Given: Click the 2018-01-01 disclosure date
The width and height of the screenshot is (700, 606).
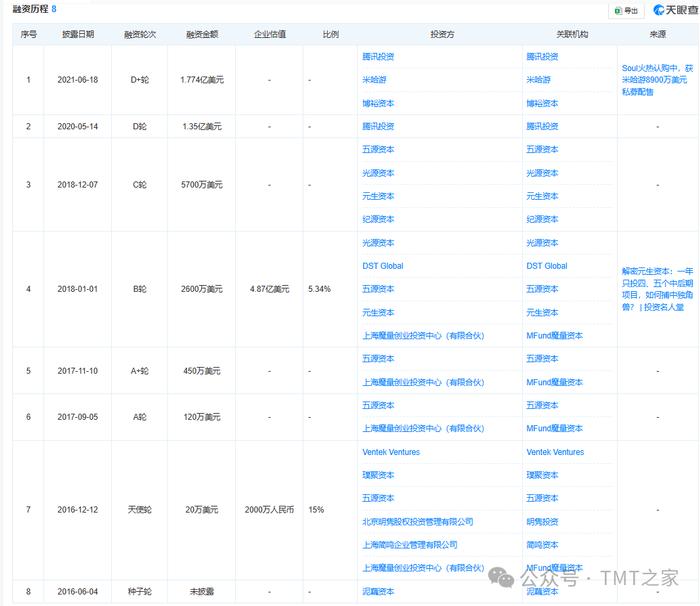Looking at the screenshot, I should point(78,289).
